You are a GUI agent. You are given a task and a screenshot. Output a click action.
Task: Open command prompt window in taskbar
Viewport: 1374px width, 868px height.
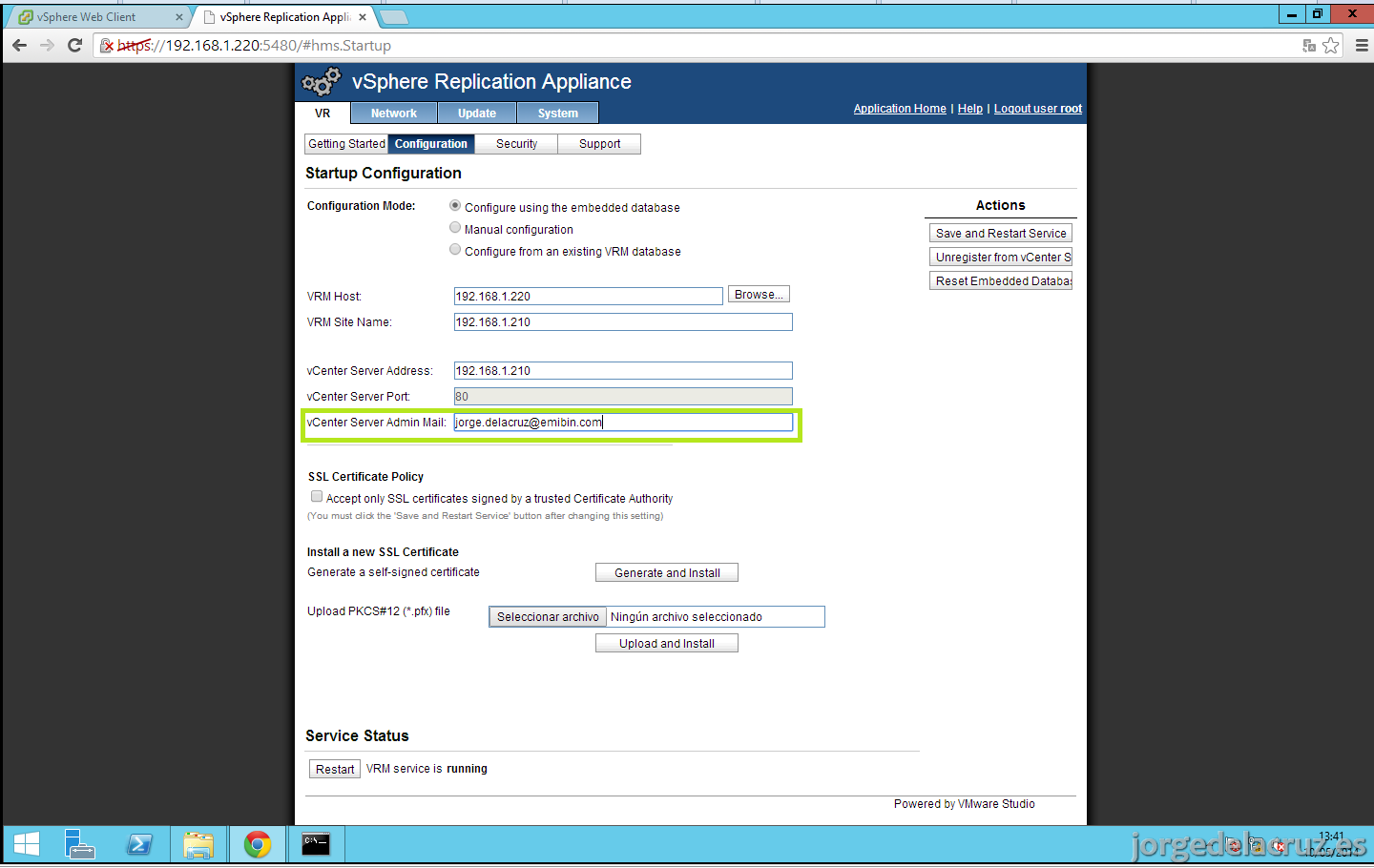click(x=316, y=845)
